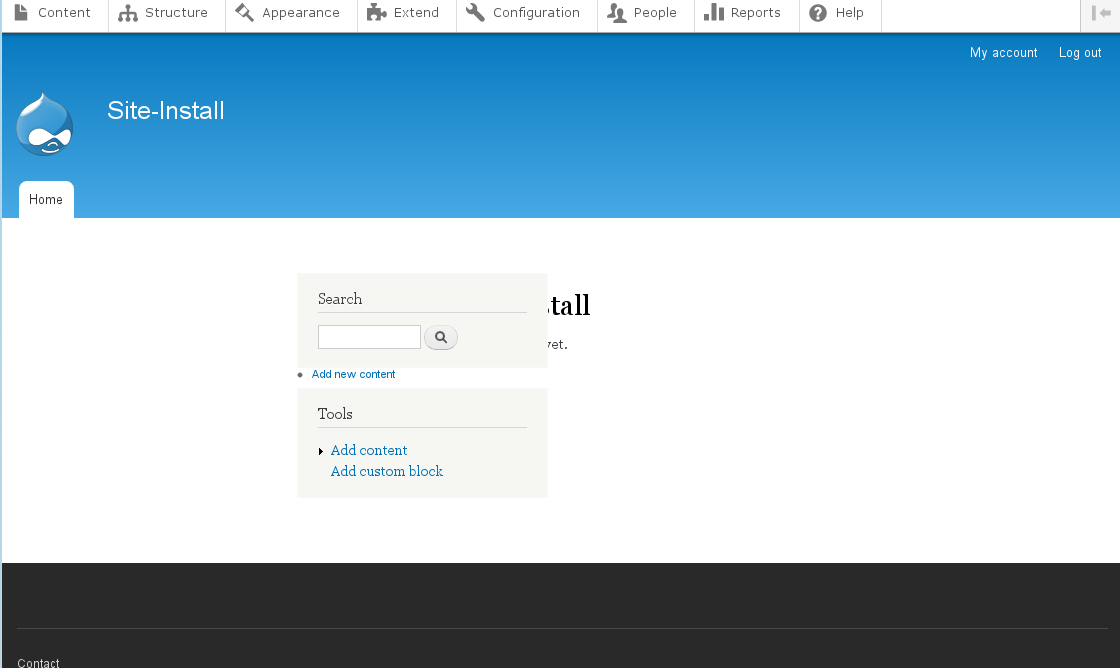Click the People silhouette icon
Image resolution: width=1120 pixels, height=668 pixels.
coord(616,12)
